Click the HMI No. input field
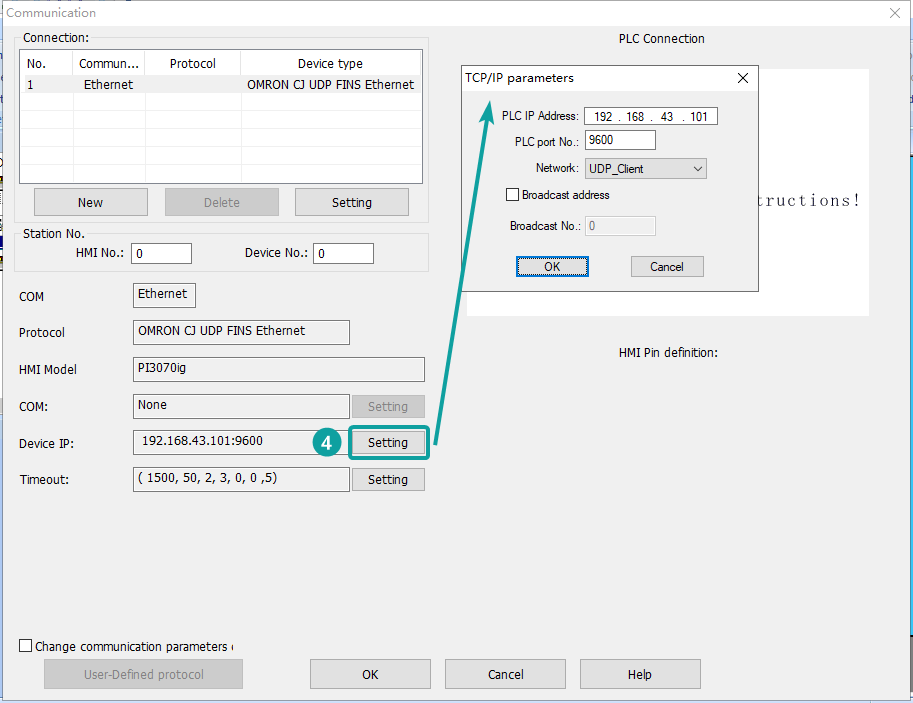The width and height of the screenshot is (913, 703). tap(161, 254)
